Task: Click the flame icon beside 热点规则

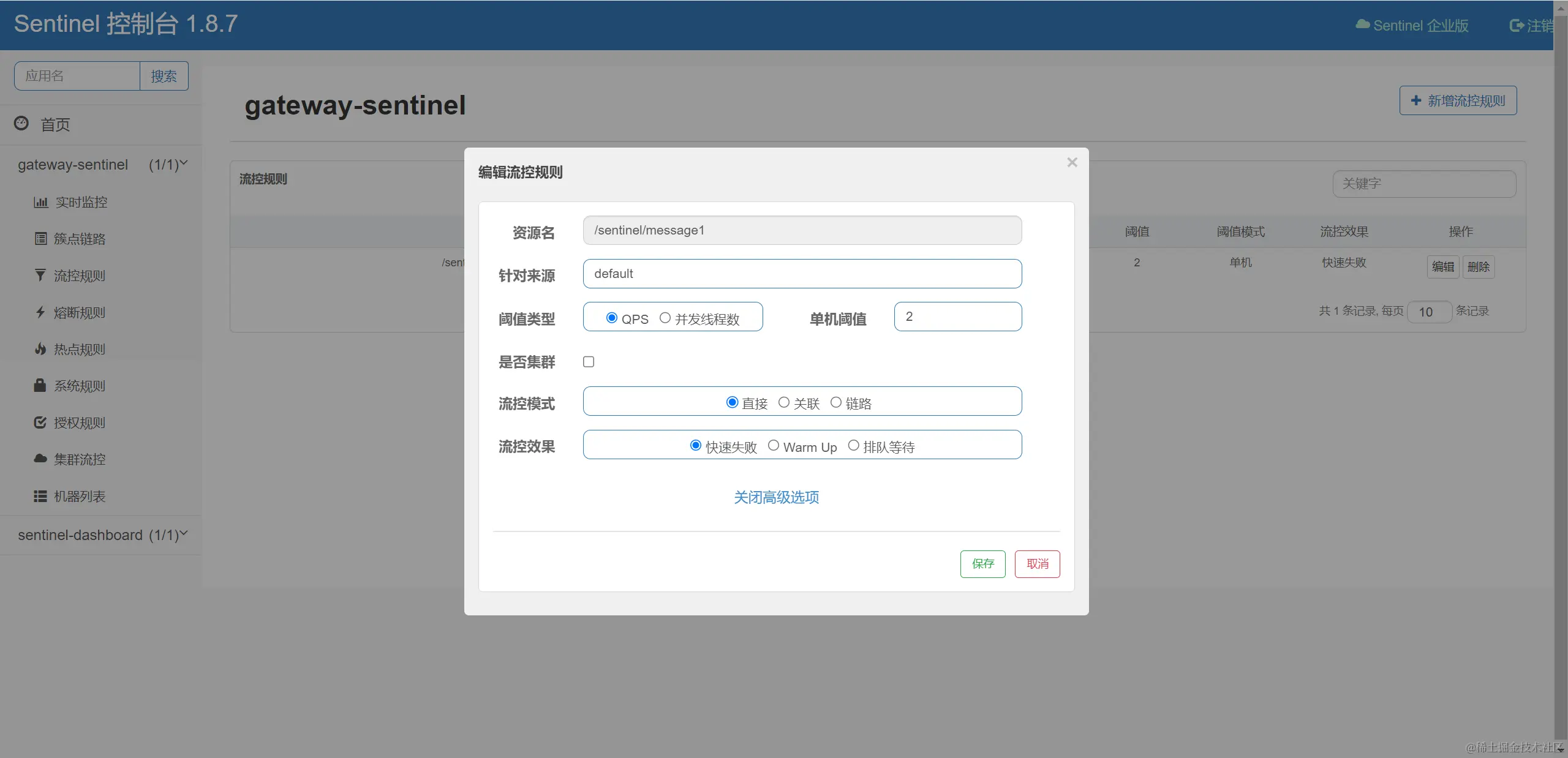Action: click(40, 349)
